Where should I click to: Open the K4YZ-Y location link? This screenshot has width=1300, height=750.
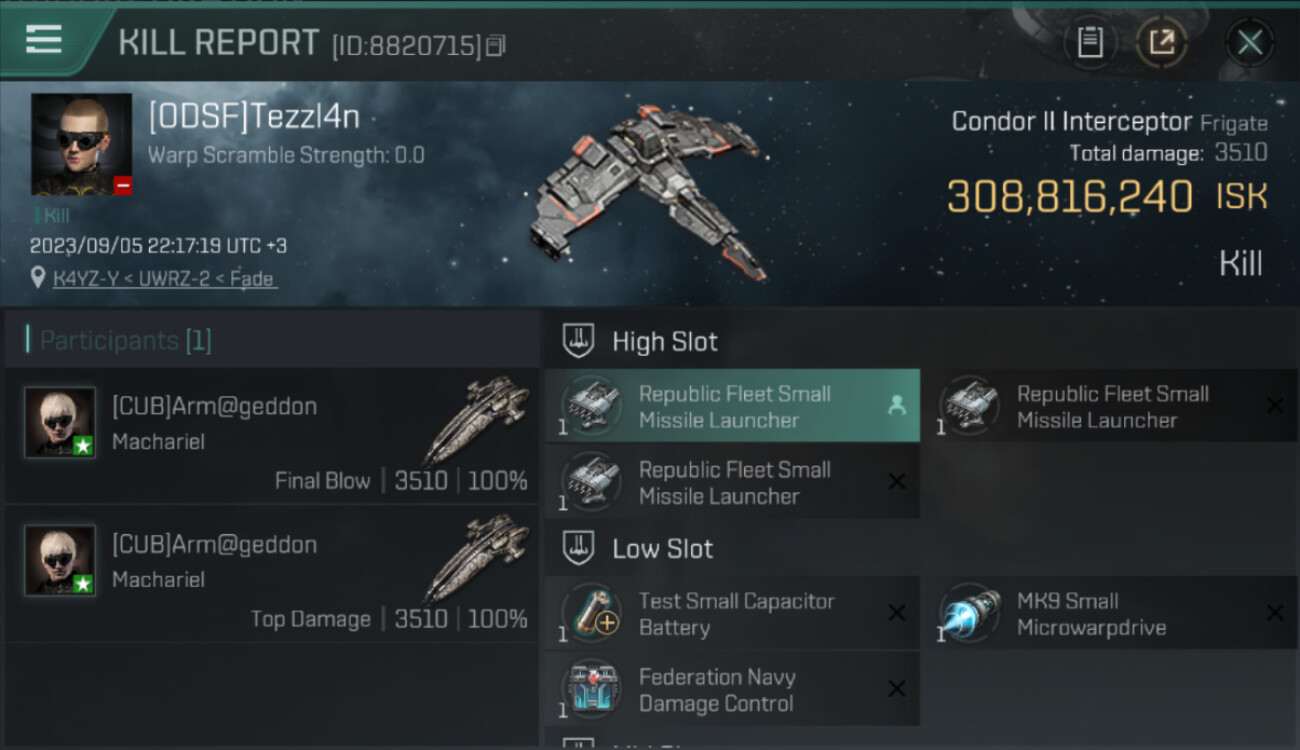[165, 279]
